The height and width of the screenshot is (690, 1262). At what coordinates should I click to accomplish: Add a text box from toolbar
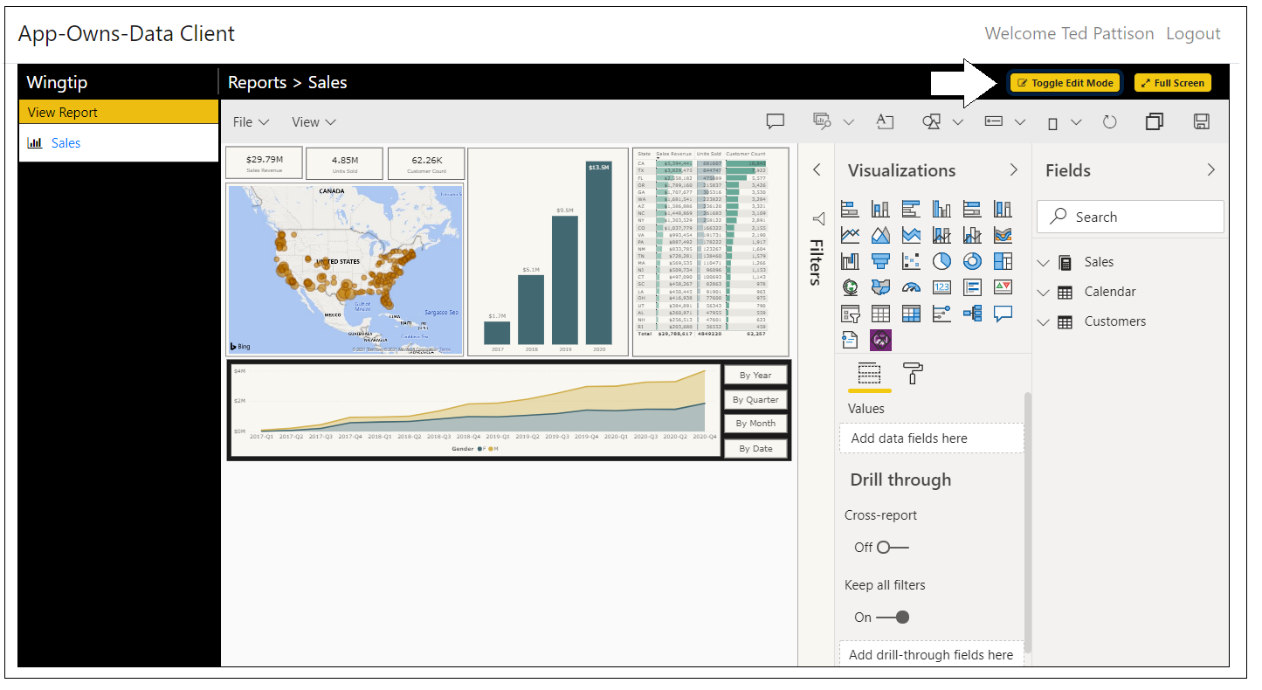tap(885, 122)
